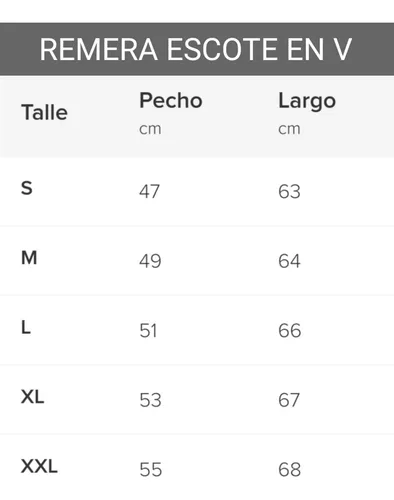Click the Pecho value 53
Image resolution: width=394 pixels, height=500 pixels.
(x=150, y=400)
